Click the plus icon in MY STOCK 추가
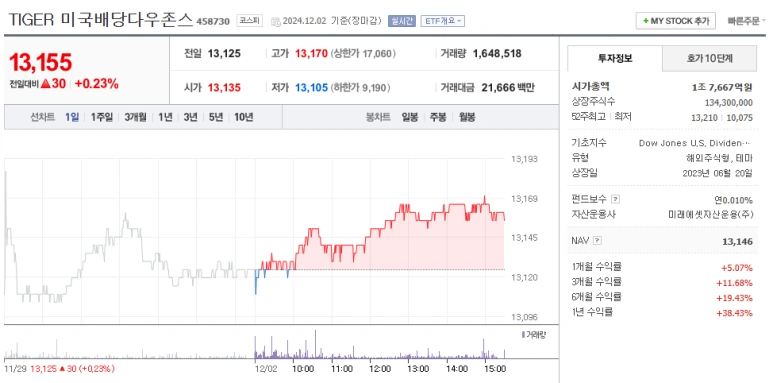Viewport: 773px width, 383px height. pyautogui.click(x=645, y=21)
